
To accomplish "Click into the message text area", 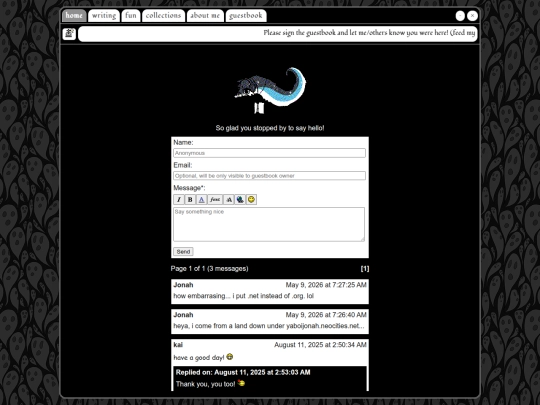I will pos(269,224).
